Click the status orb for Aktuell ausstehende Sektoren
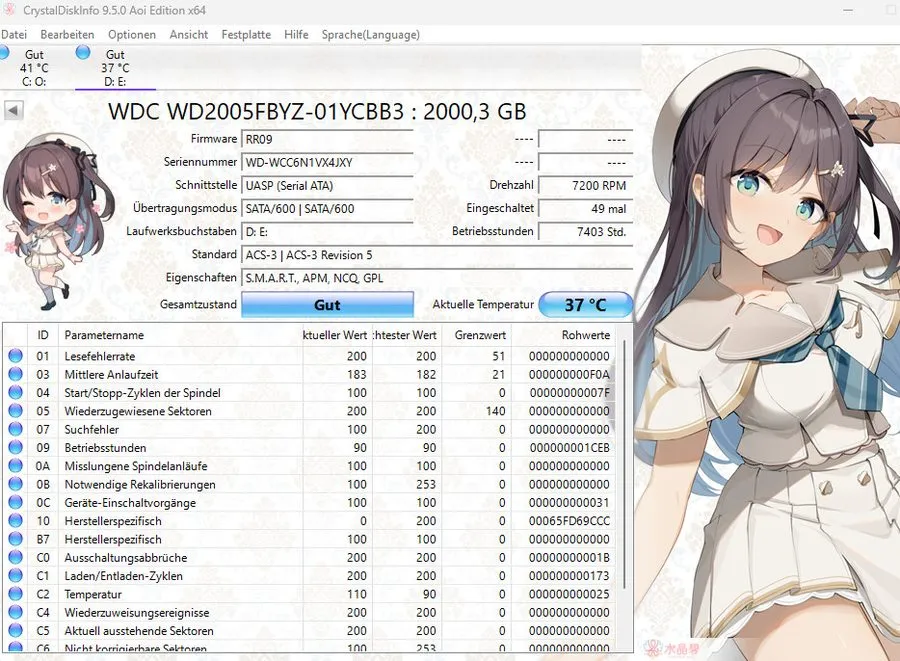Image resolution: width=900 pixels, height=661 pixels. (15, 631)
